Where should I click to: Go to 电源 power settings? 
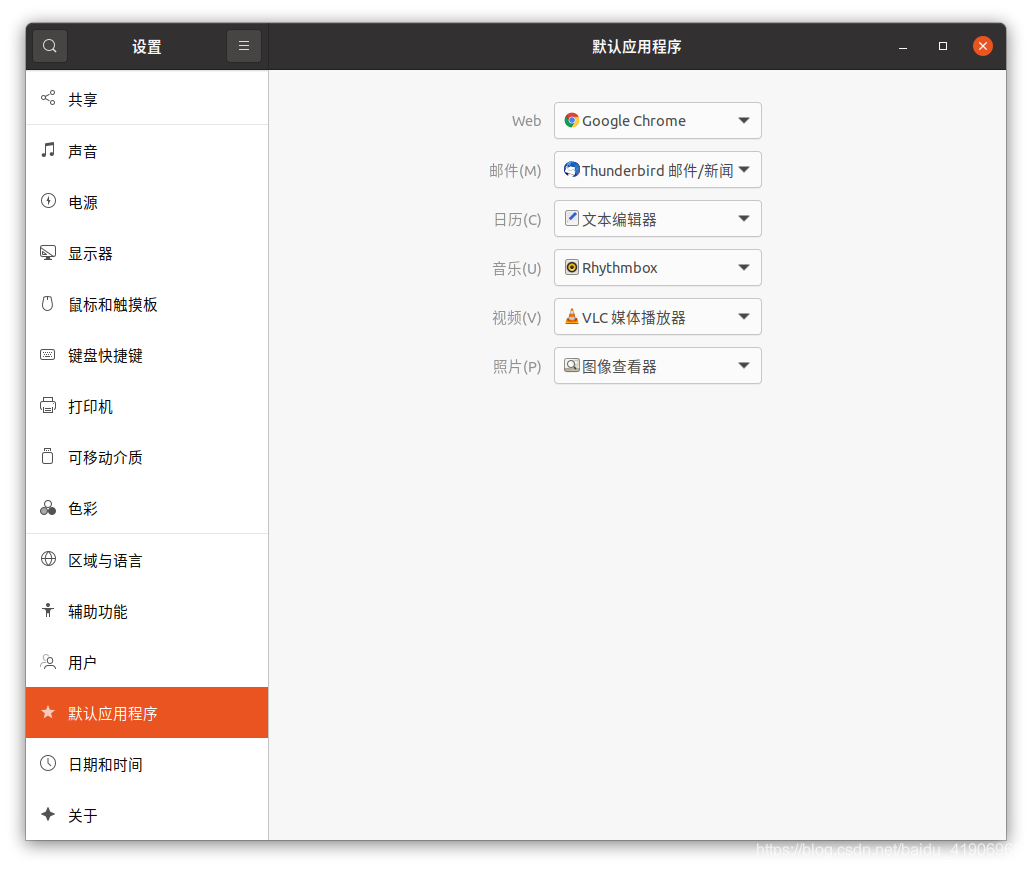[147, 202]
